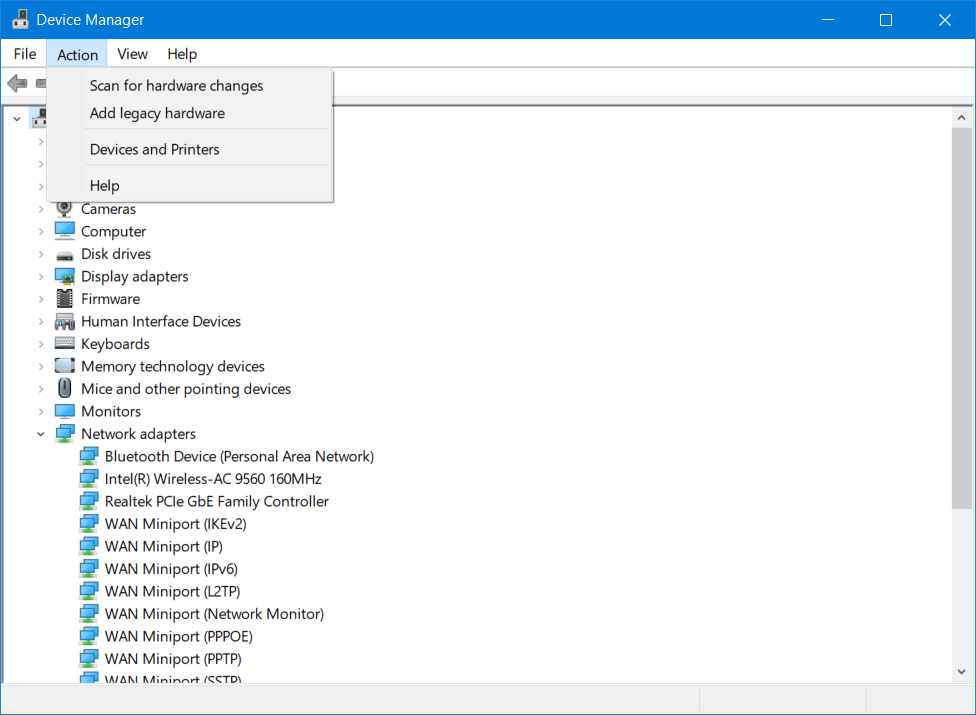Select the Network adapters category icon
The width and height of the screenshot is (976, 715).
pyautogui.click(x=64, y=434)
